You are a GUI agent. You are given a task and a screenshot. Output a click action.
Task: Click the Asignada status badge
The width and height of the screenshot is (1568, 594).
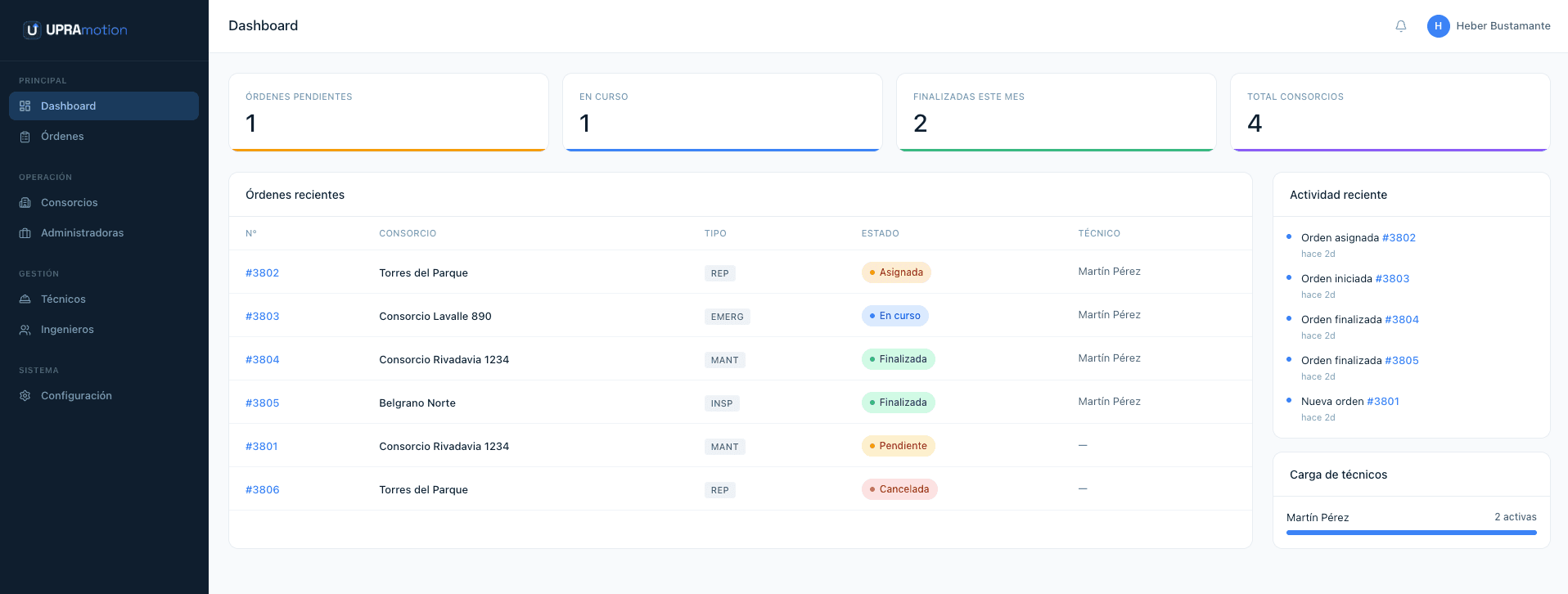coord(896,272)
